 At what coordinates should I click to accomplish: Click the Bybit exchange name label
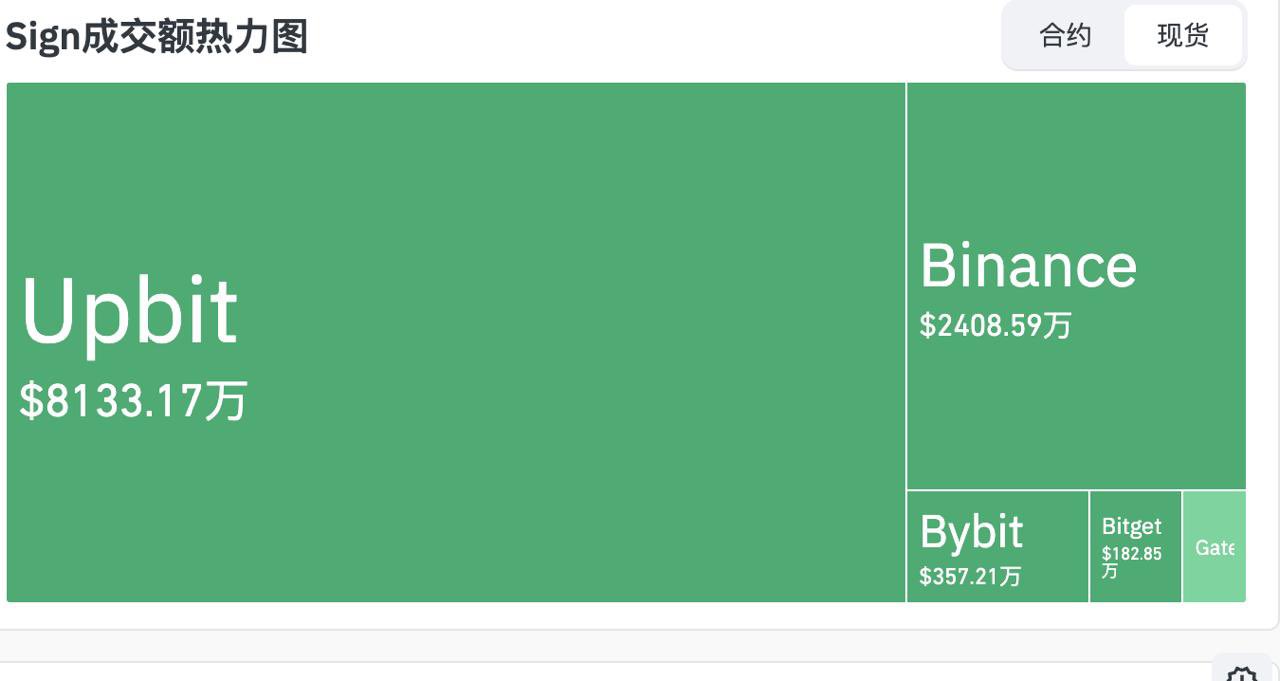pos(971,532)
